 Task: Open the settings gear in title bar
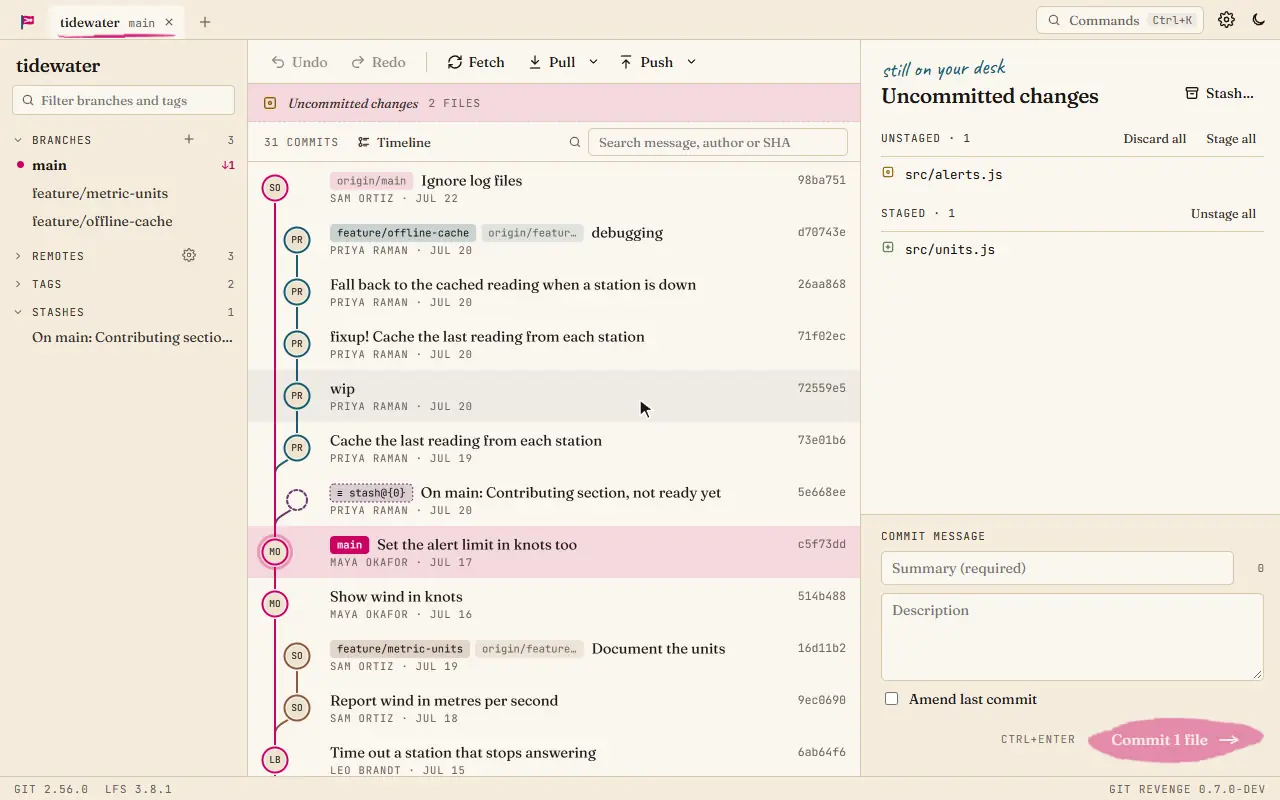[x=1226, y=20]
